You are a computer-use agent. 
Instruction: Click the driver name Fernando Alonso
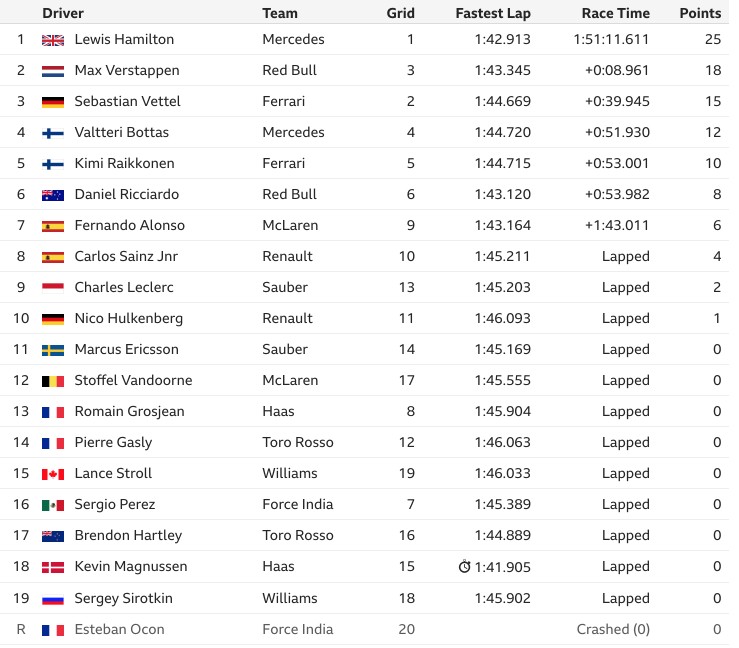(x=130, y=225)
